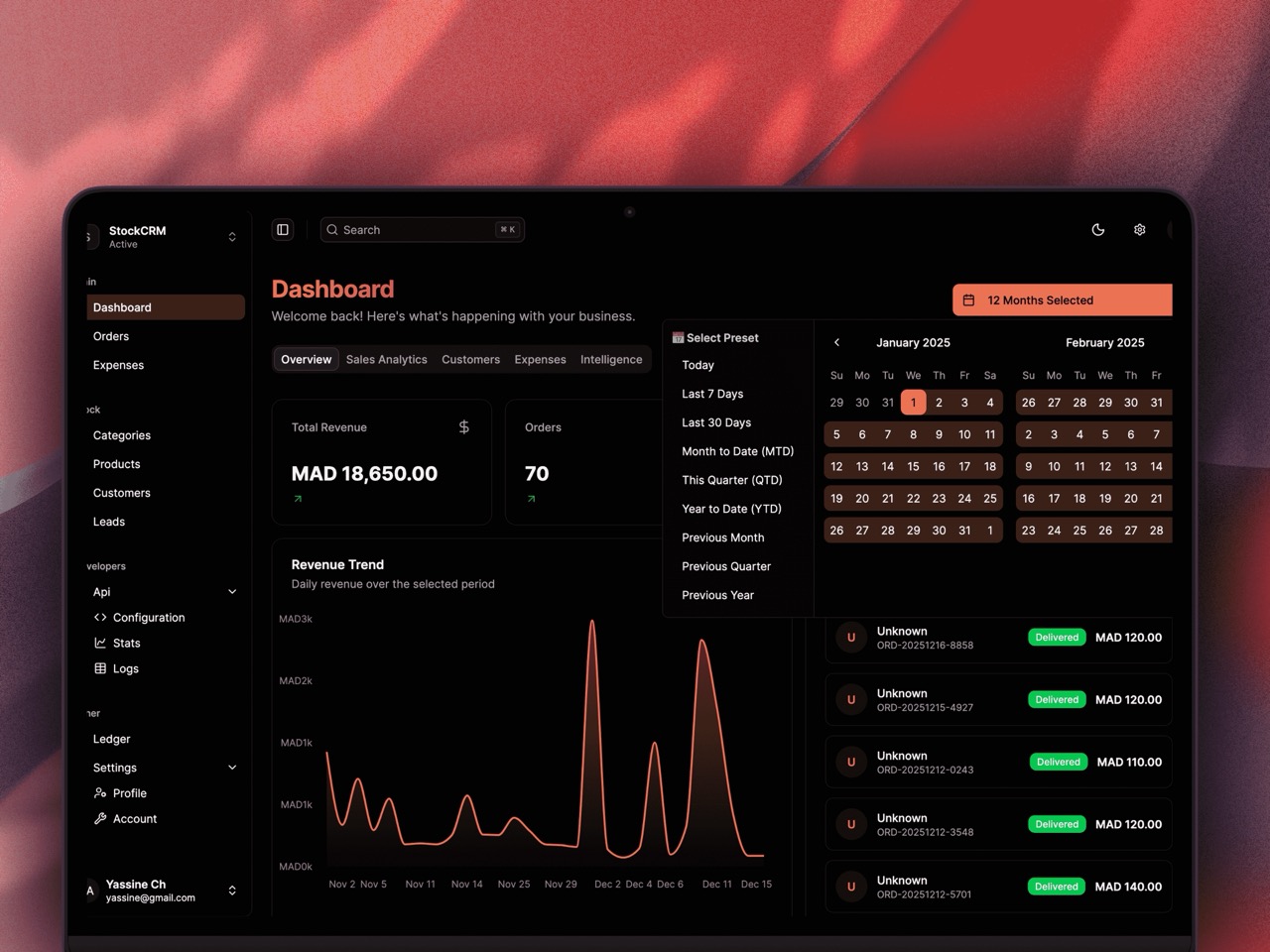Click the Stats chart icon
Image resolution: width=1270 pixels, height=952 pixels.
100,643
